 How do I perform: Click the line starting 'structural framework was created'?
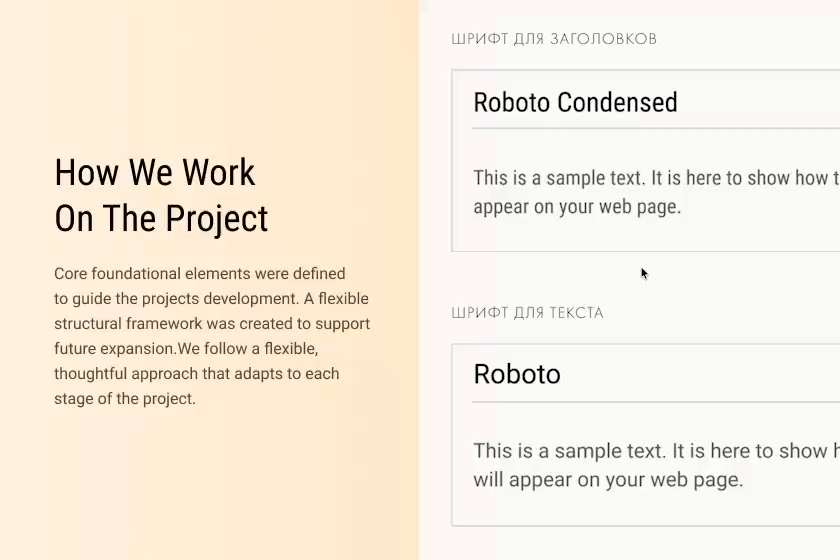[212, 324]
